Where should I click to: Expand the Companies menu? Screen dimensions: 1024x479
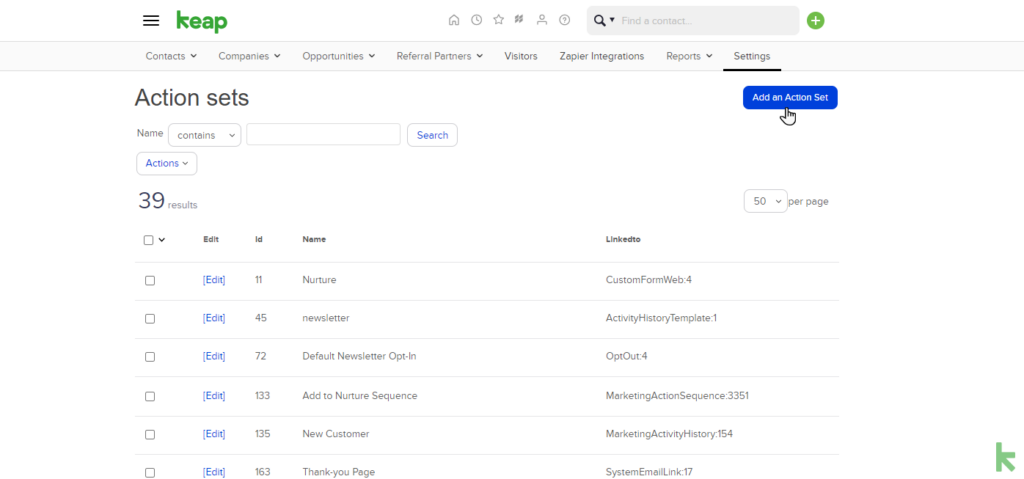click(x=249, y=56)
